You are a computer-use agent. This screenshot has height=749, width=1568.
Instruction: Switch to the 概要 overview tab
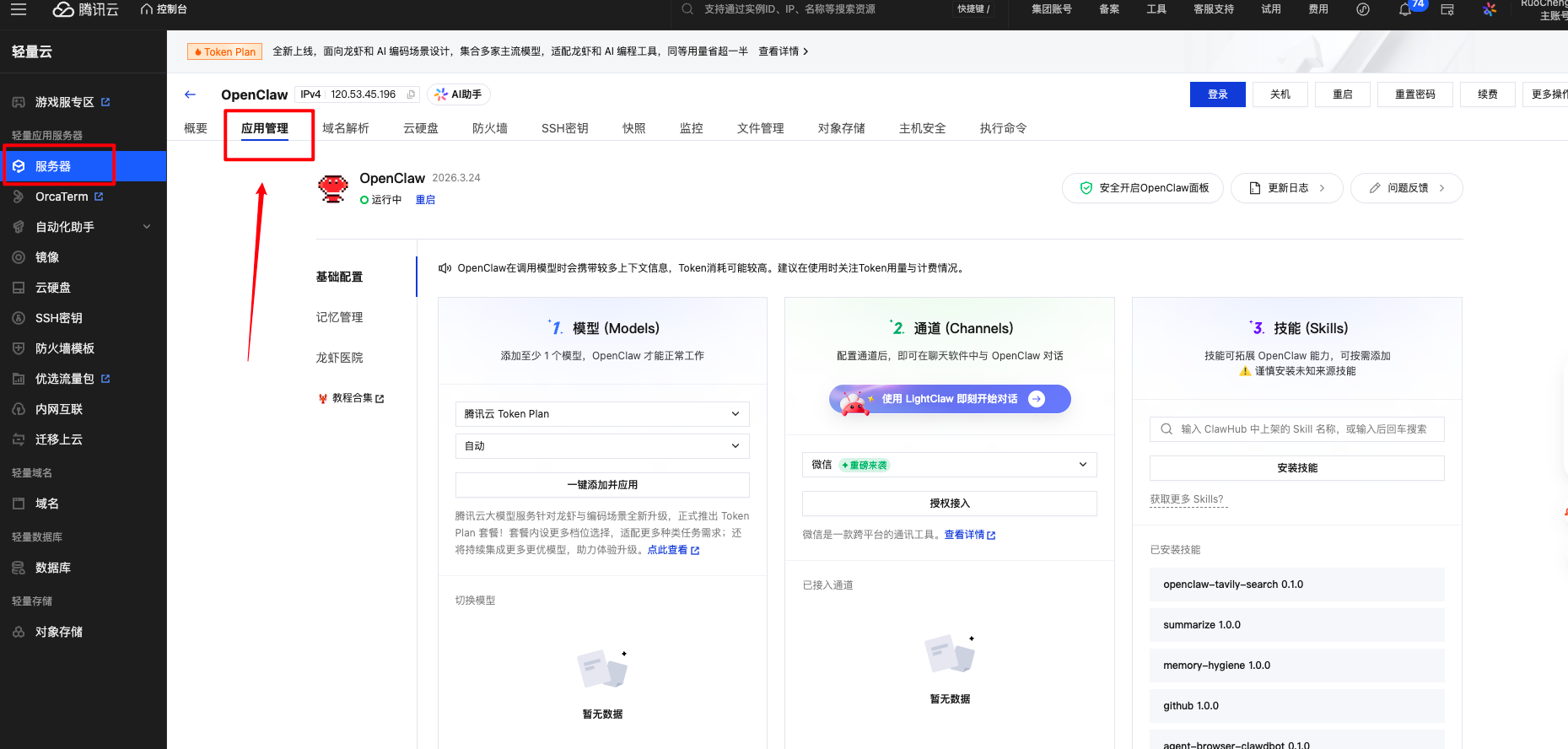[x=196, y=128]
